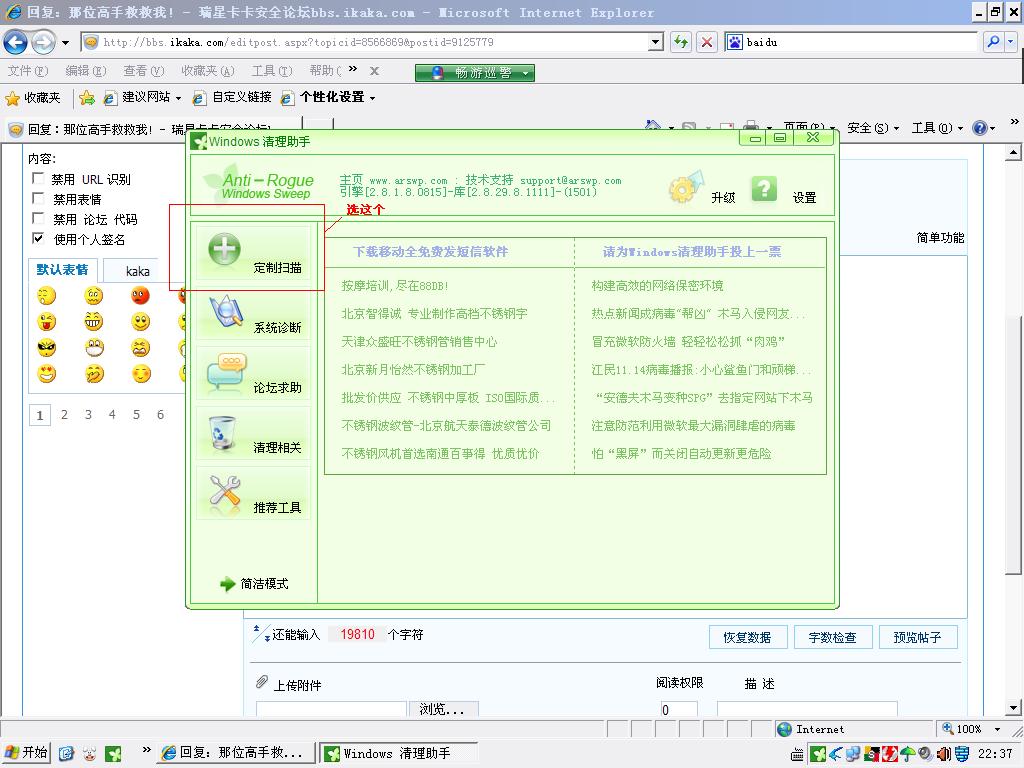
Task: Click the IE forward arrow button
Action: click(x=44, y=42)
